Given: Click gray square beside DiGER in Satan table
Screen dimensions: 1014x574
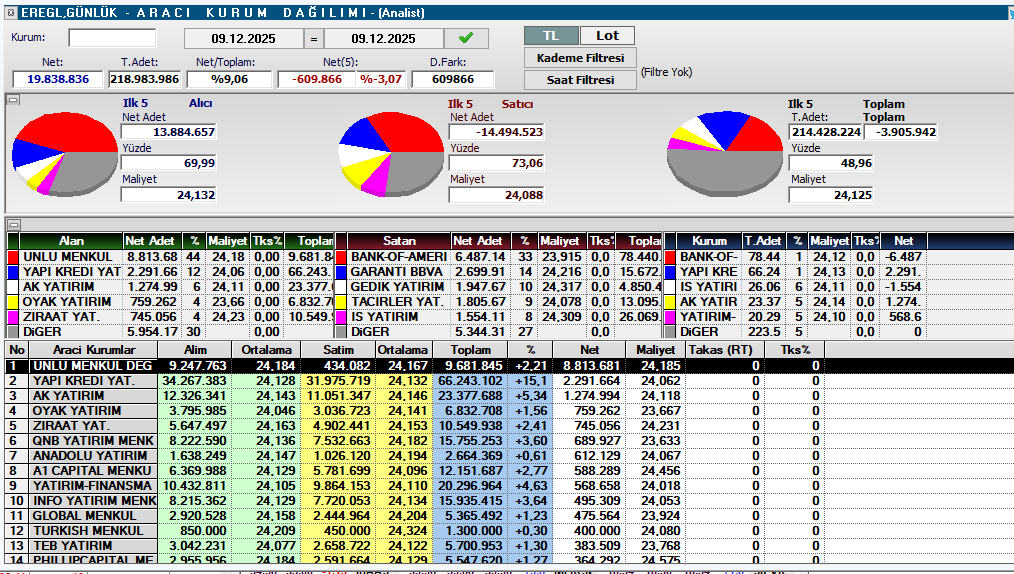Looking at the screenshot, I should [341, 332].
